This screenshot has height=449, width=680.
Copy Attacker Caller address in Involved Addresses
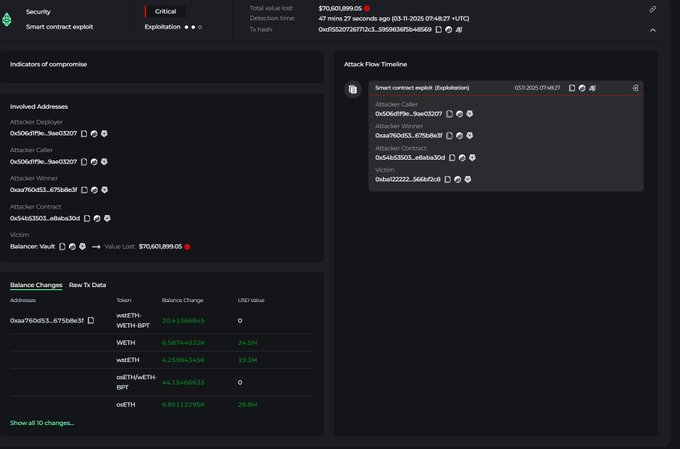coord(84,162)
